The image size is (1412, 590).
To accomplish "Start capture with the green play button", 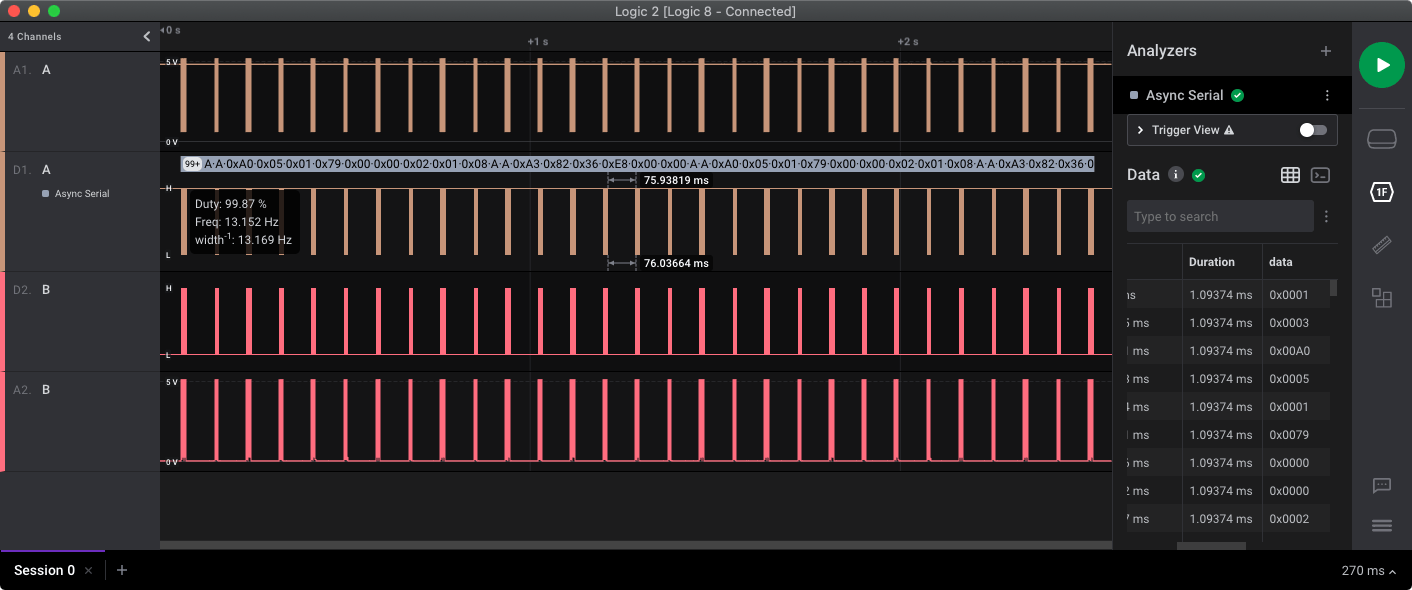I will 1381,65.
